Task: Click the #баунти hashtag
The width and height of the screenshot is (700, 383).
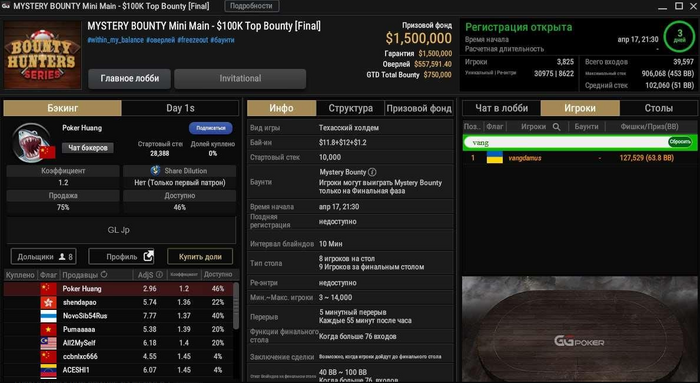Action: pos(222,40)
